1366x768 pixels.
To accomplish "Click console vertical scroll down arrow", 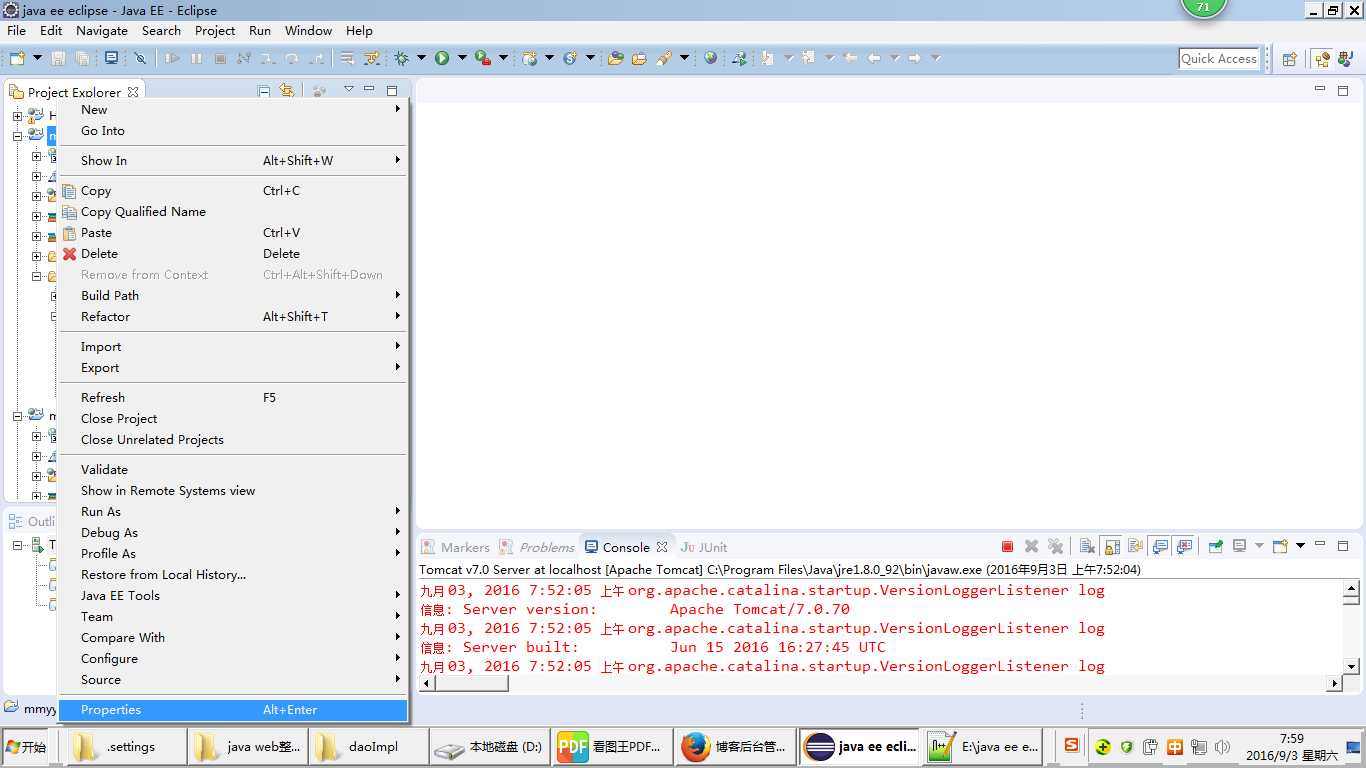I will [x=1351, y=666].
